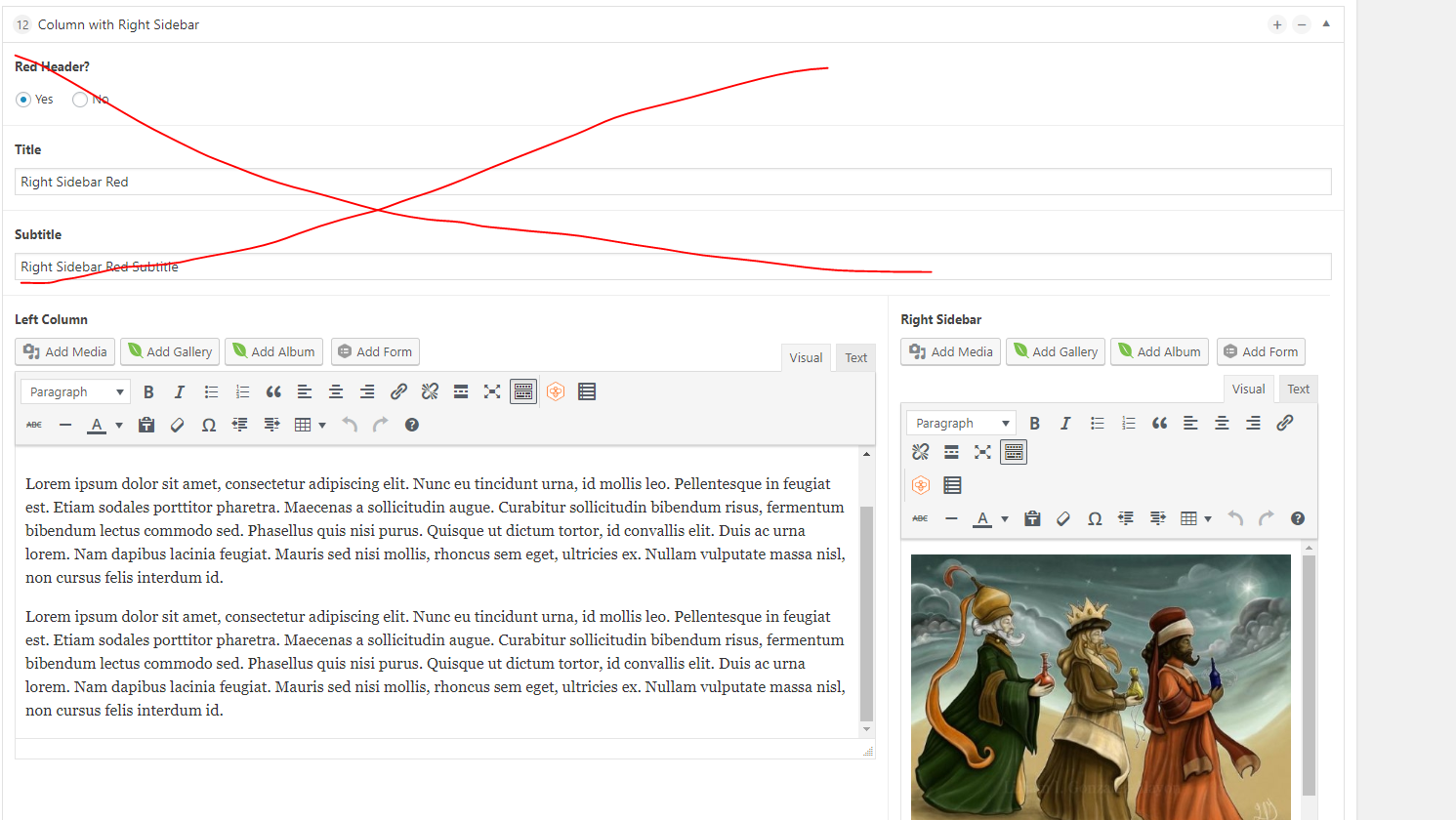Click Add Form button in Right Sidebar
1456x820 pixels.
coord(1261,351)
